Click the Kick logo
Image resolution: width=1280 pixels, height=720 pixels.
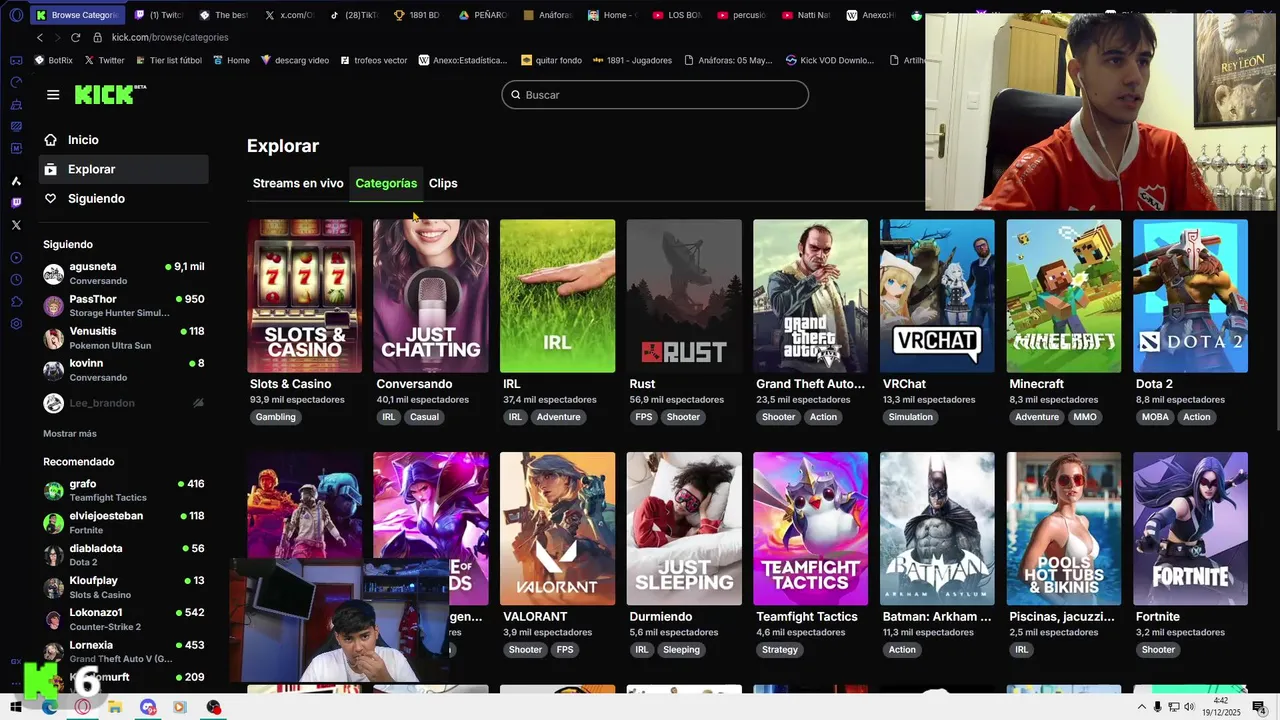(x=109, y=94)
